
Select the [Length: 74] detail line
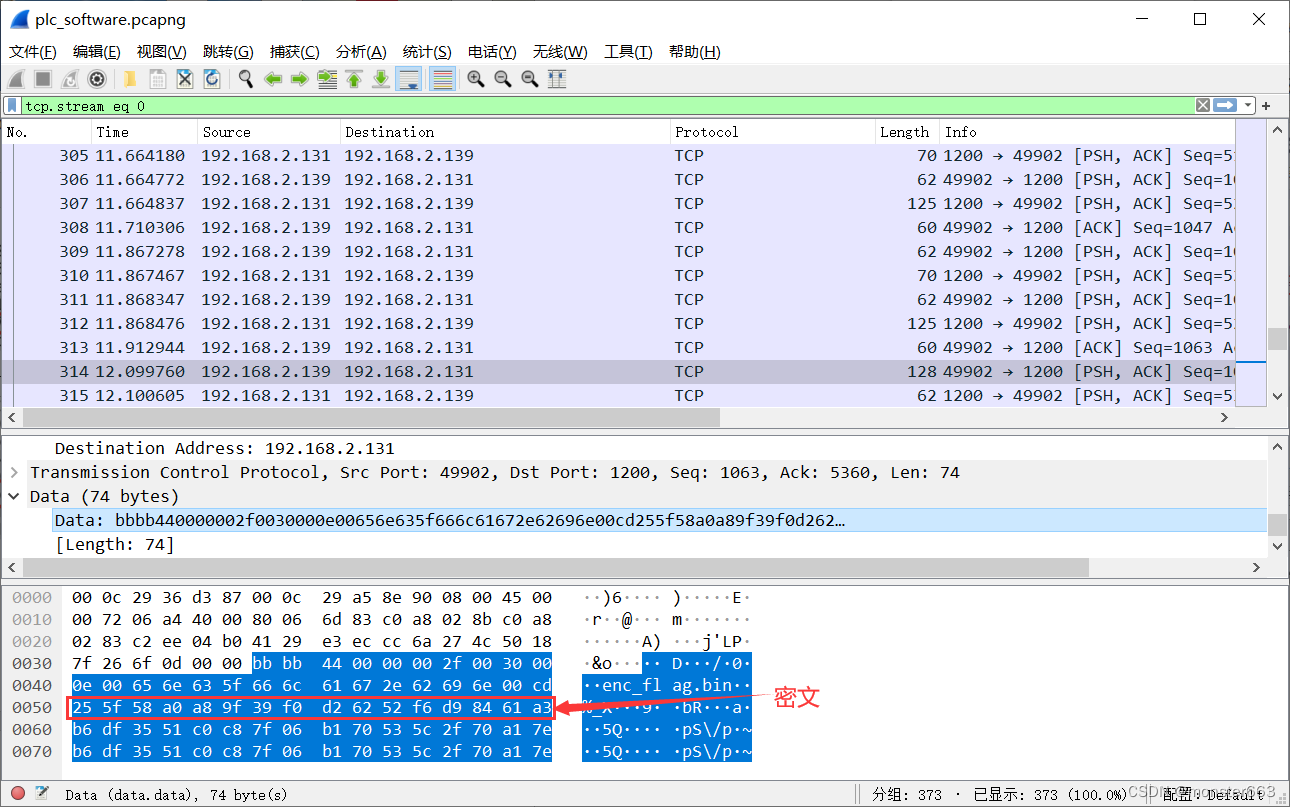tap(114, 544)
